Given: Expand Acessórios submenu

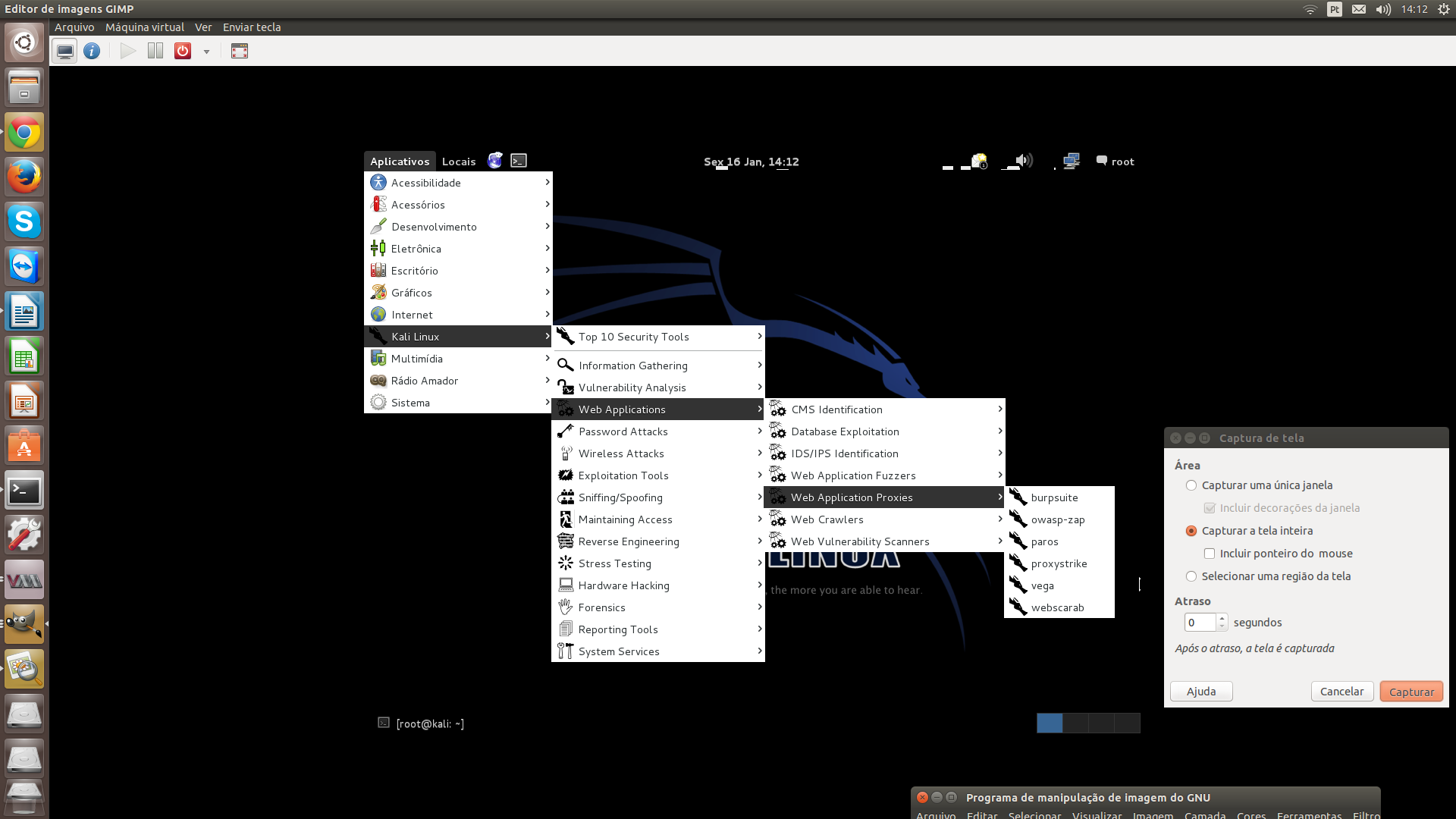Looking at the screenshot, I should [458, 205].
